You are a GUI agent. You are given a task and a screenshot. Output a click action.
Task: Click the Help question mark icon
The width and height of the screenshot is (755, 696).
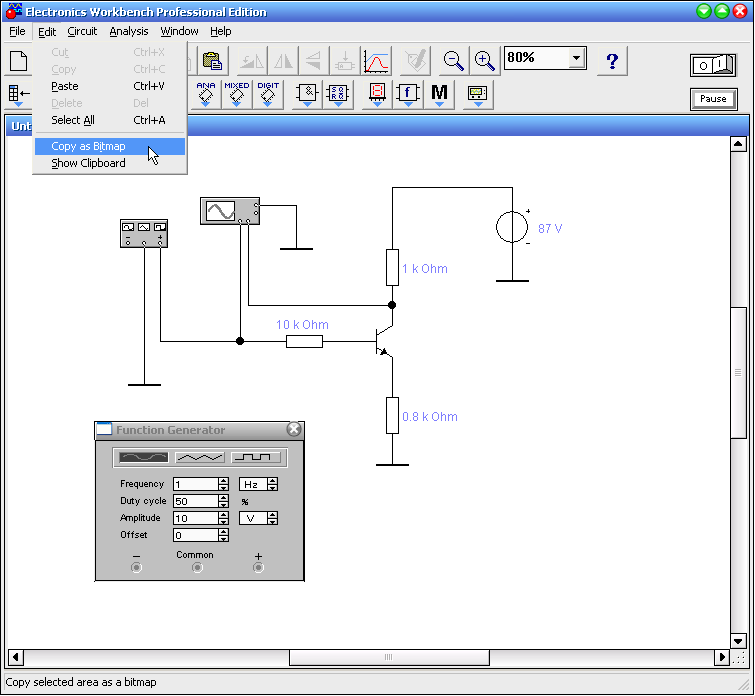[x=612, y=61]
